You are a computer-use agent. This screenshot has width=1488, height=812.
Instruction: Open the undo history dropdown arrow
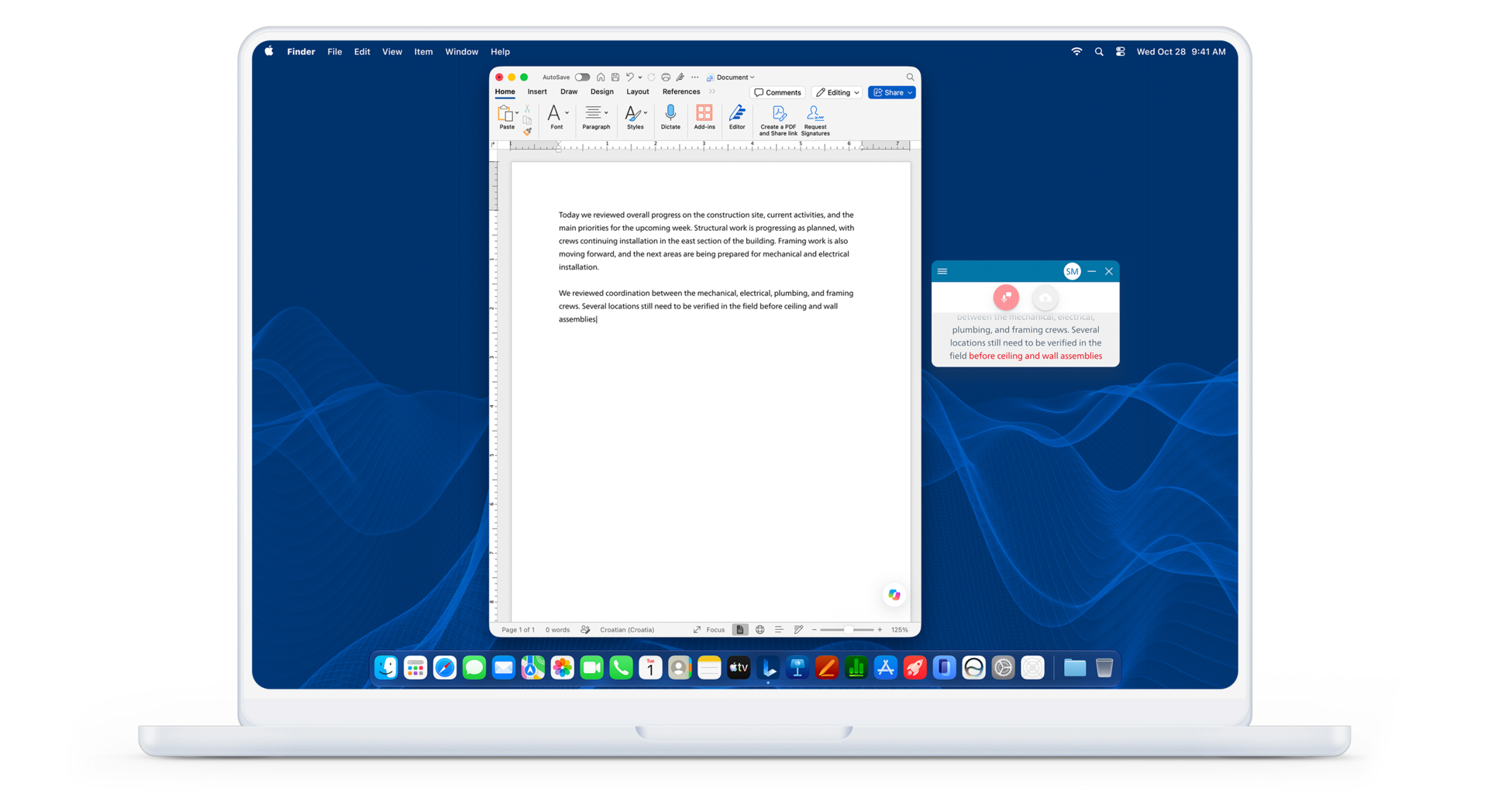point(639,77)
